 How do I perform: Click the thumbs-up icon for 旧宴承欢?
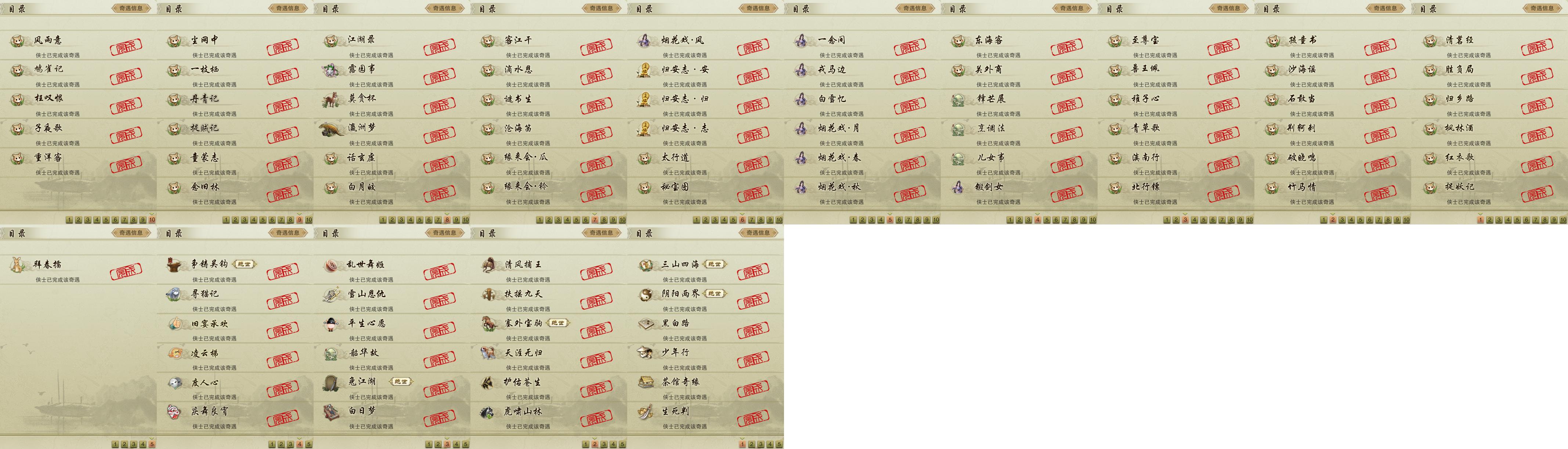tap(175, 324)
